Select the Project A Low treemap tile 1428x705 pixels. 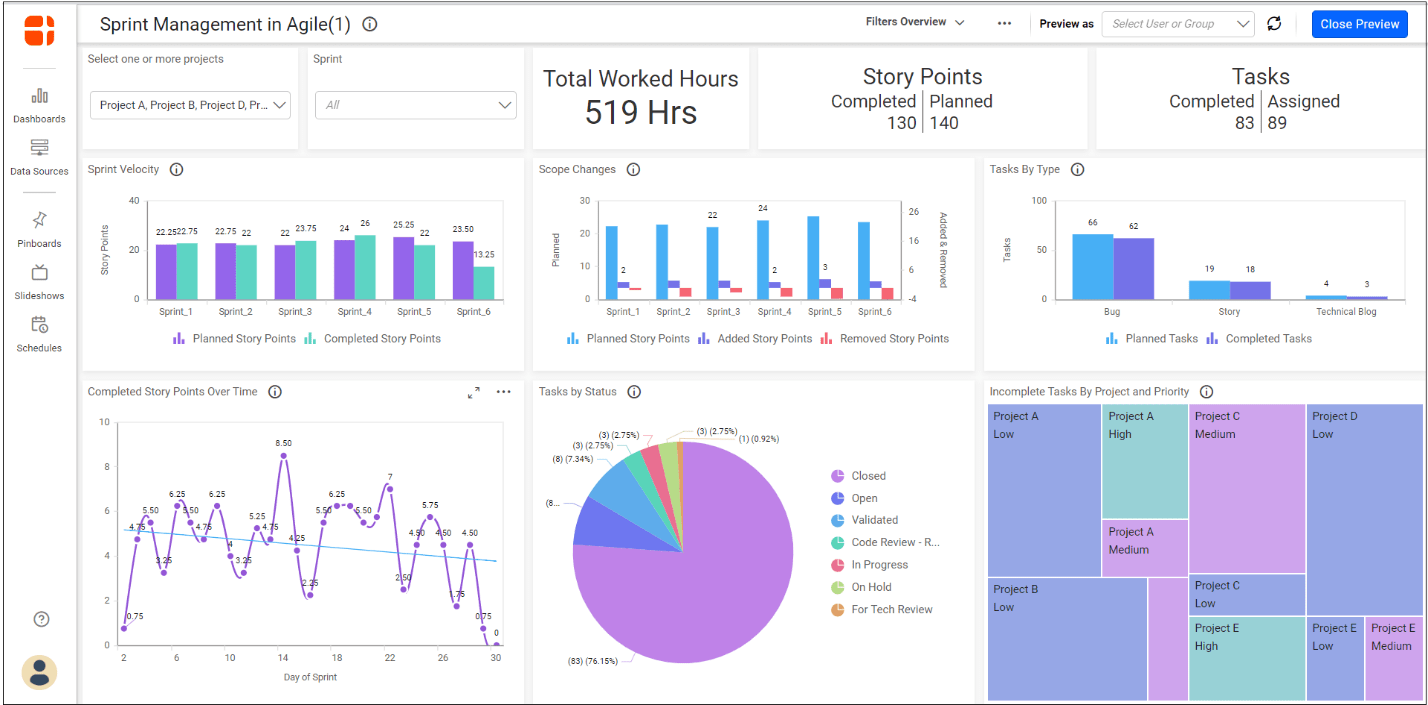1044,490
